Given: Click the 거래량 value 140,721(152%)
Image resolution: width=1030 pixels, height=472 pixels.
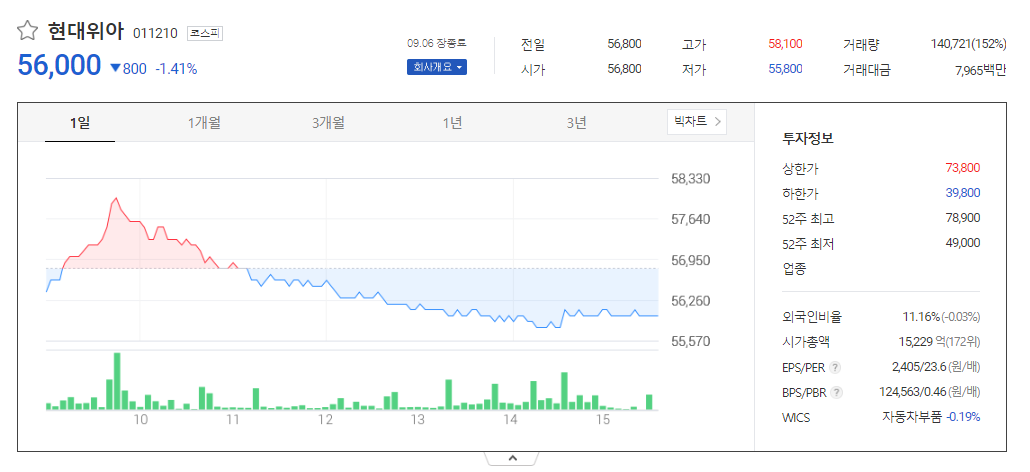Looking at the screenshot, I should [x=968, y=44].
